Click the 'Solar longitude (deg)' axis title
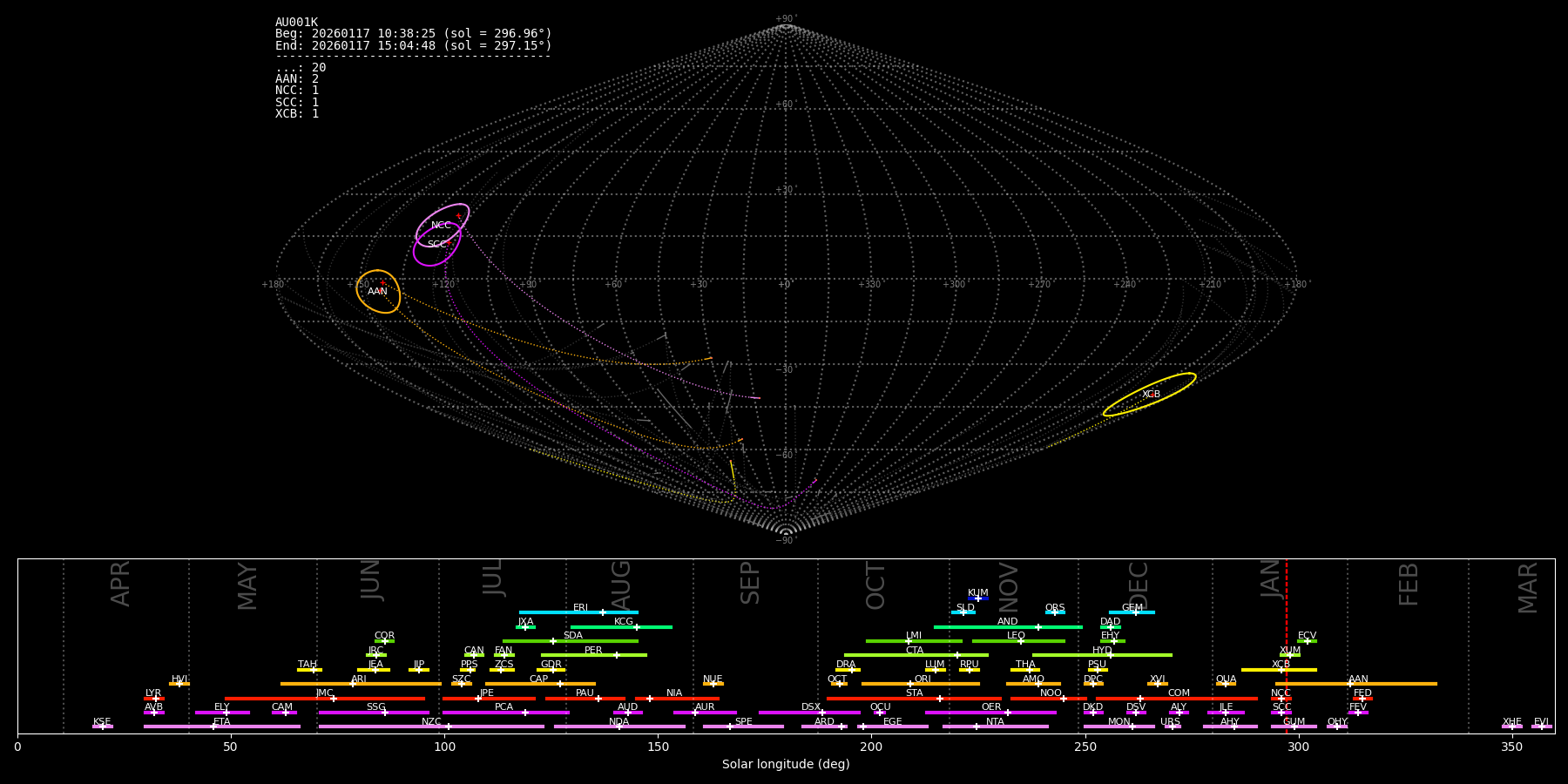The image size is (1568, 784). point(786,765)
